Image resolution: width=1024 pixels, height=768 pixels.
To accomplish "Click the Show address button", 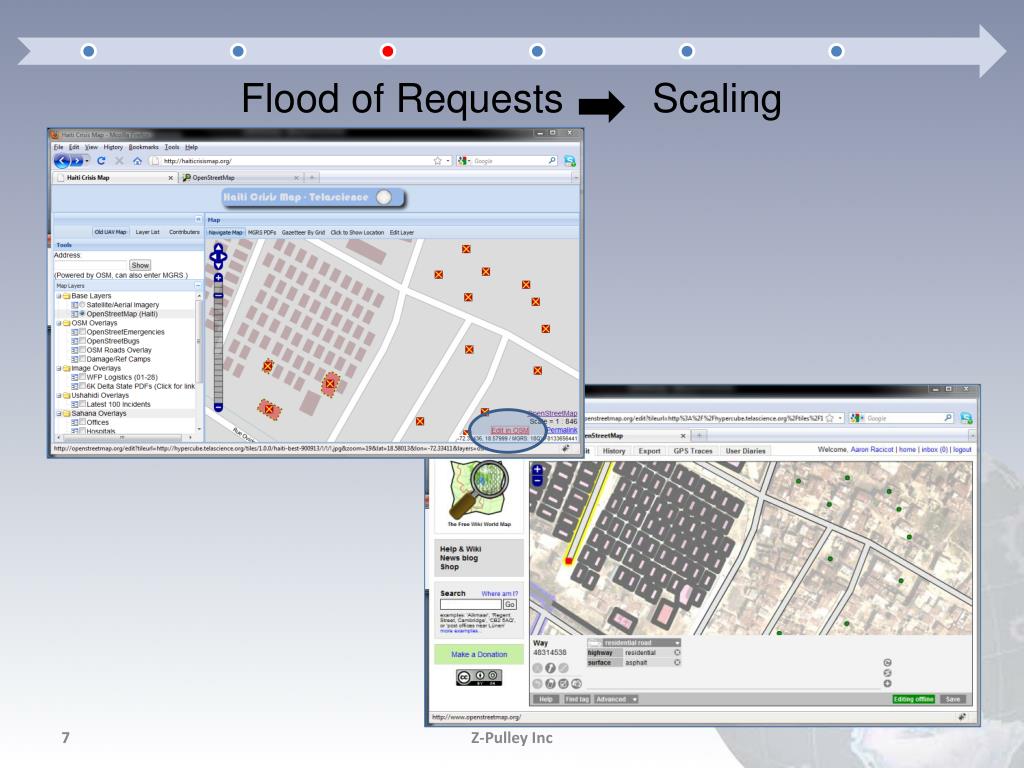I will 140,265.
